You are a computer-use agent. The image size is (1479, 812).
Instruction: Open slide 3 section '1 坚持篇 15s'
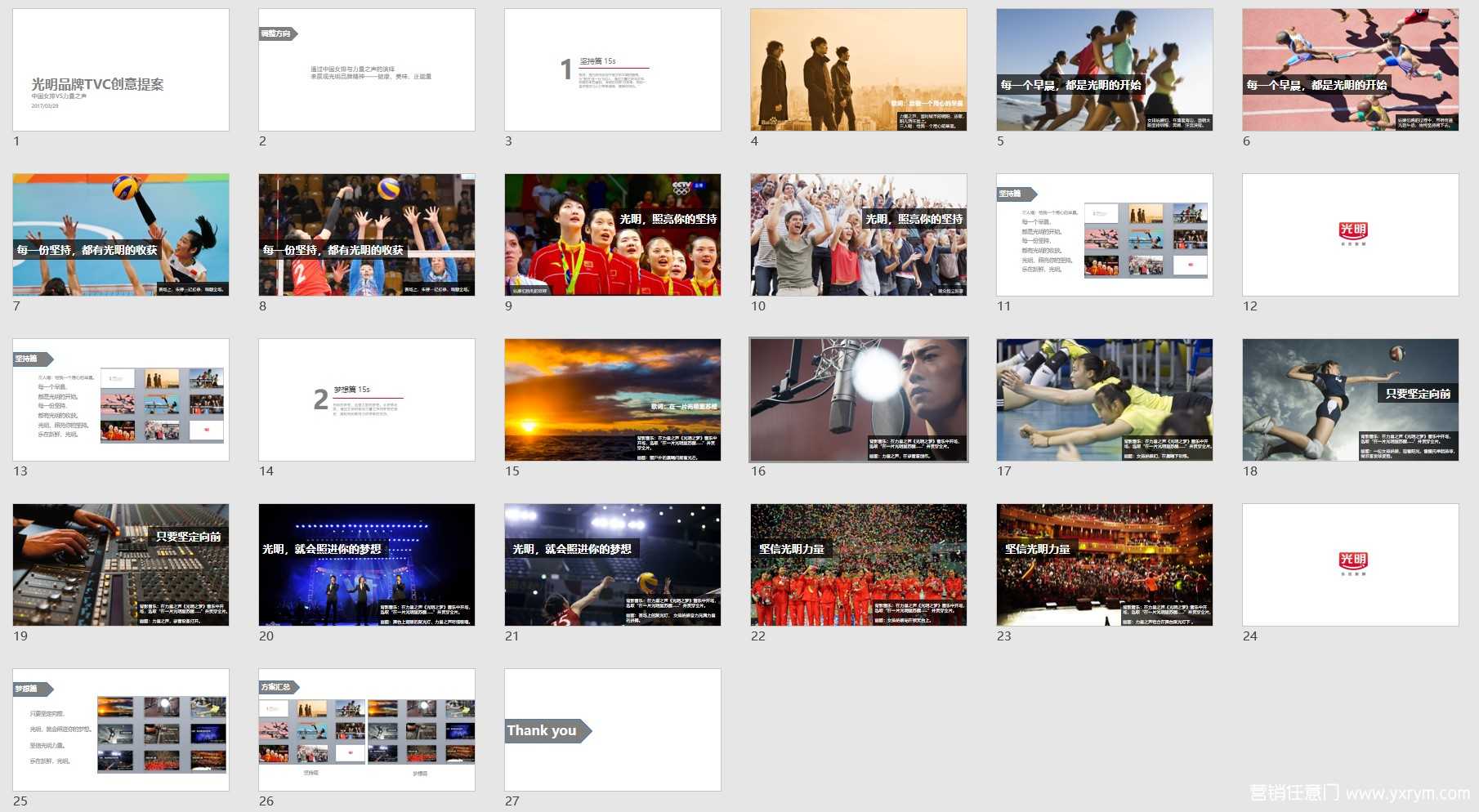click(613, 69)
